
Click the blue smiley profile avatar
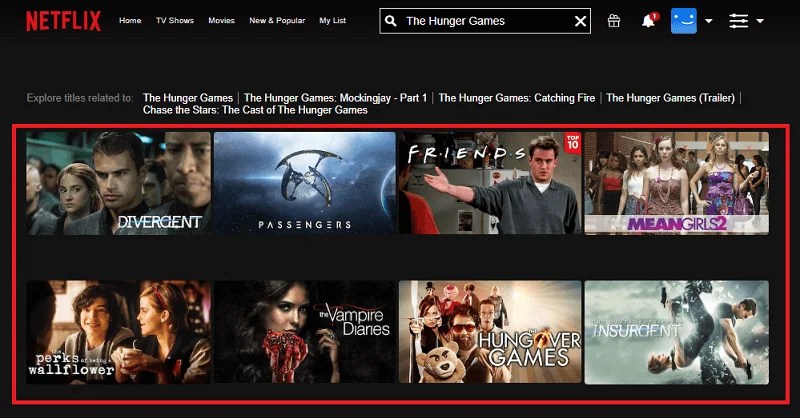(684, 21)
